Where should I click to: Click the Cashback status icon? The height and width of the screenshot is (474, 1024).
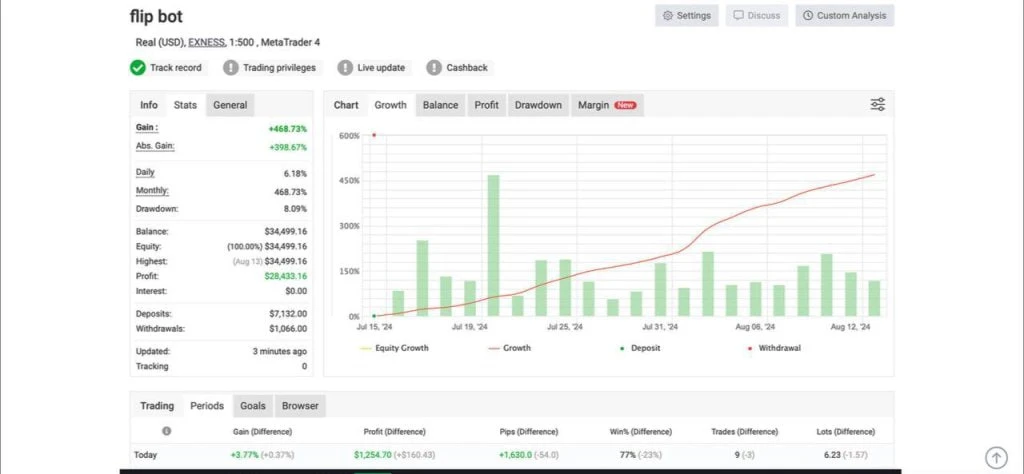click(x=434, y=68)
